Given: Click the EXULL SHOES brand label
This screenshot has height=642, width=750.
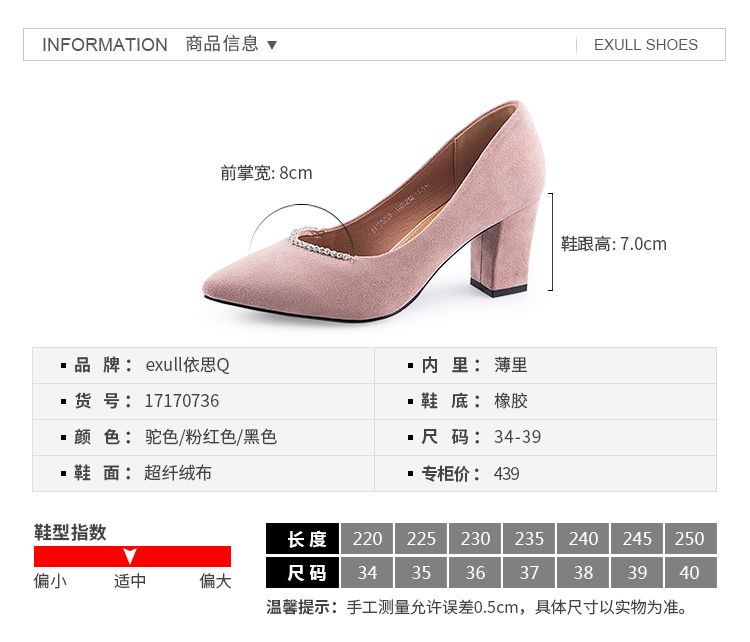Looking at the screenshot, I should pyautogui.click(x=645, y=45).
